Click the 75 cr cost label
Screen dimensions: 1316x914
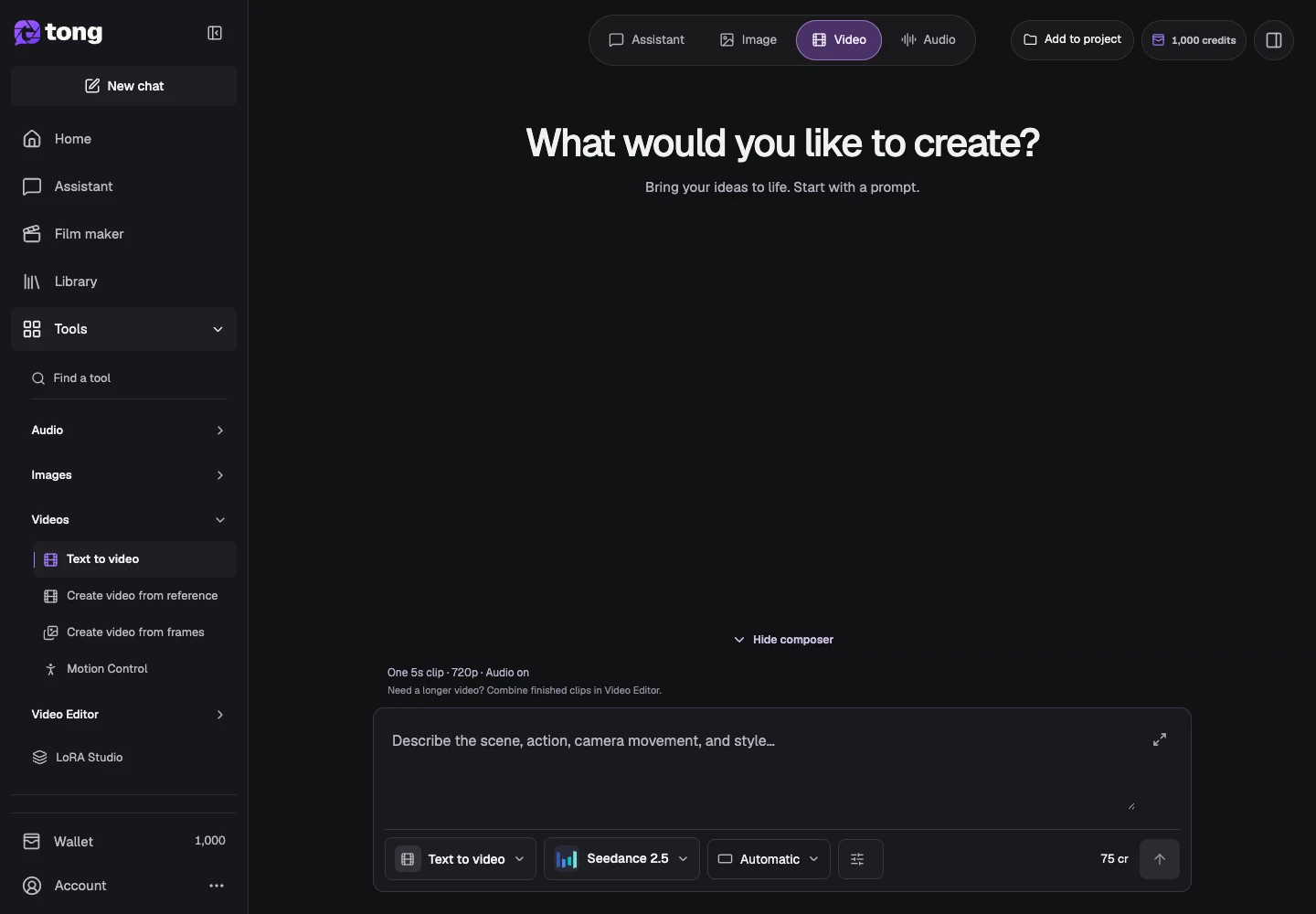(1114, 859)
